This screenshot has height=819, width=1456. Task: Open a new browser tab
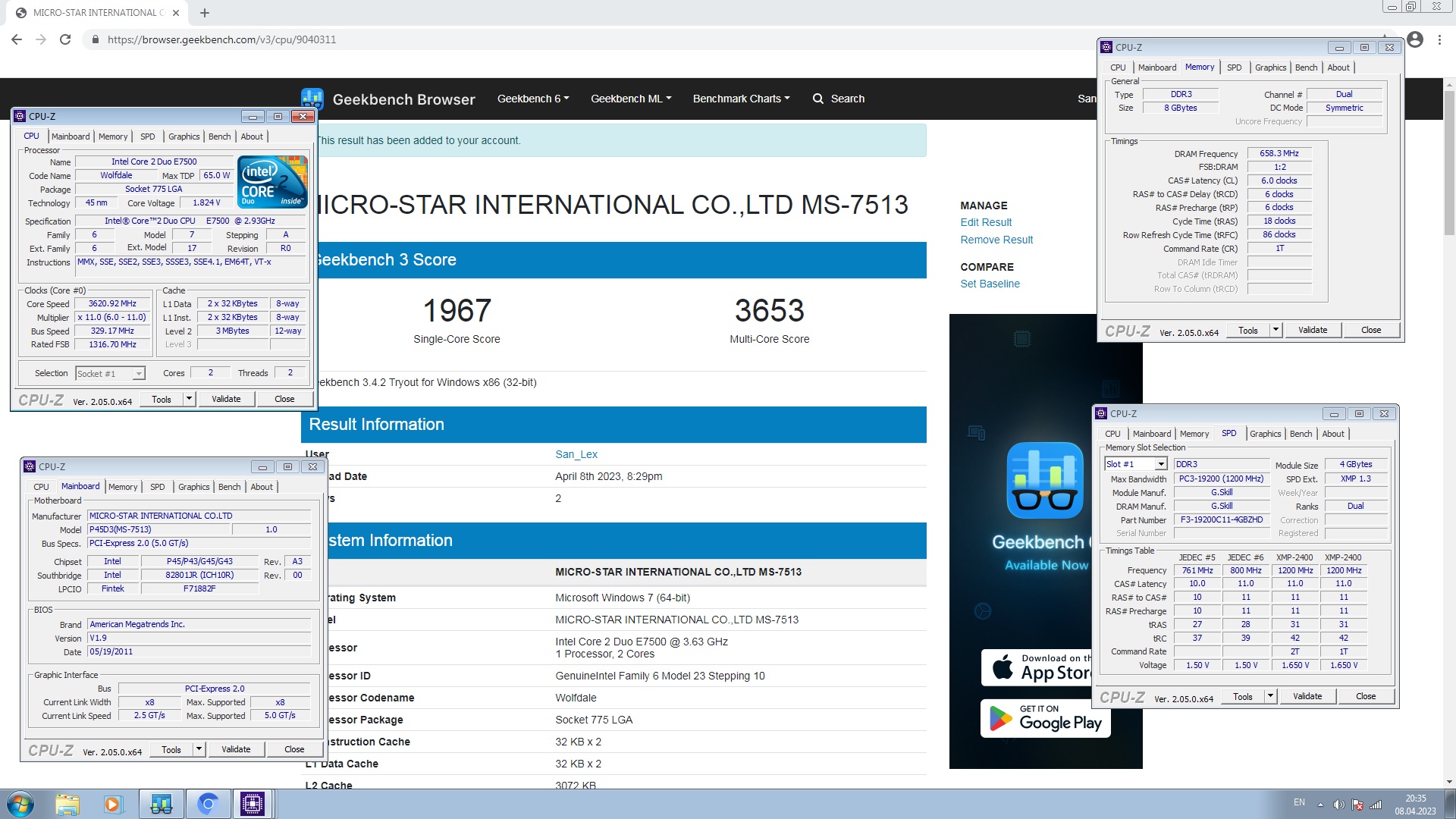(205, 13)
